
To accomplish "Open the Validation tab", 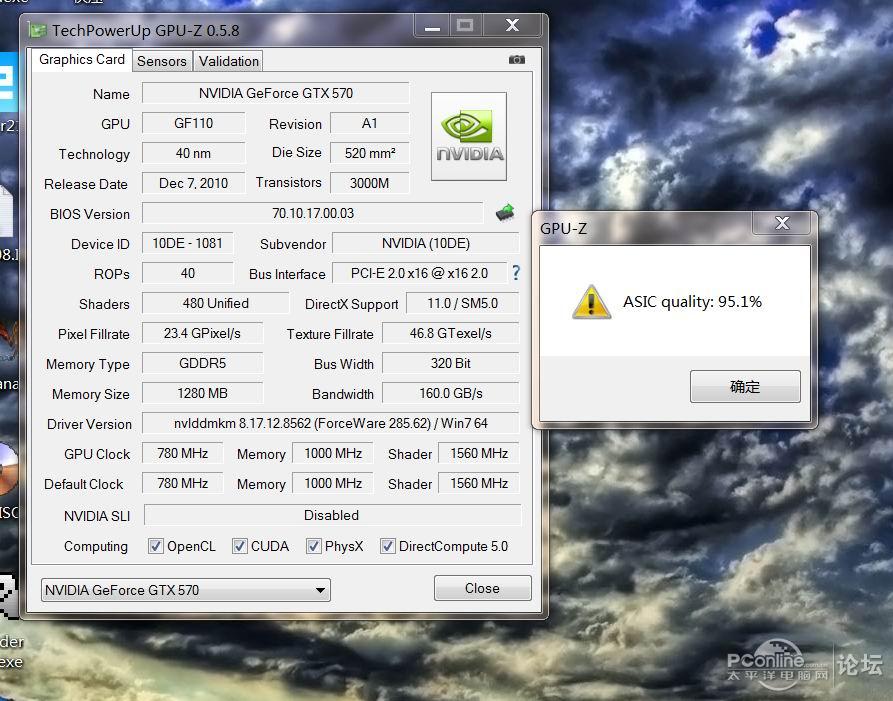I will click(228, 61).
